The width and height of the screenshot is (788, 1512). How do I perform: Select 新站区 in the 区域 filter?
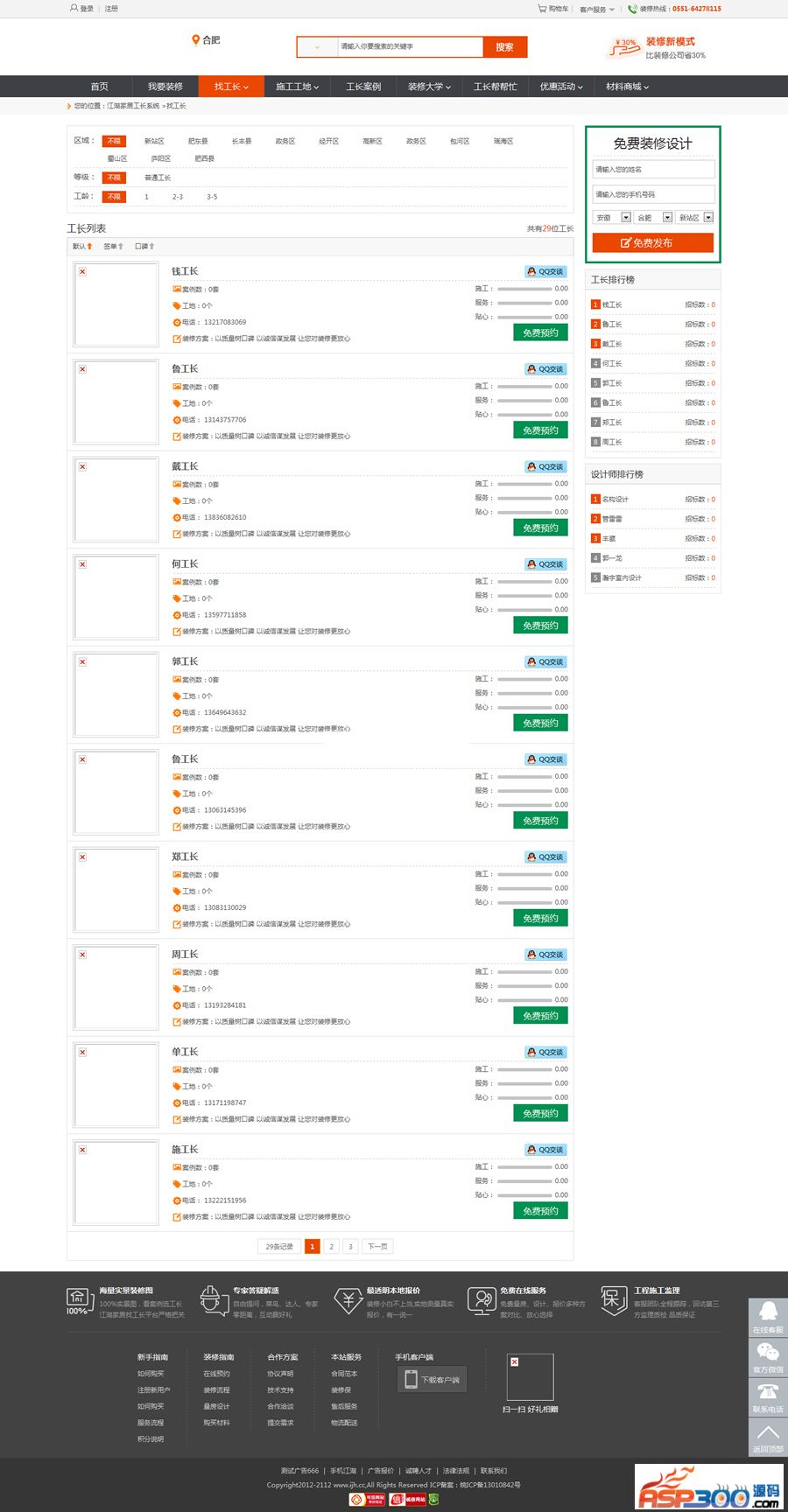click(154, 141)
